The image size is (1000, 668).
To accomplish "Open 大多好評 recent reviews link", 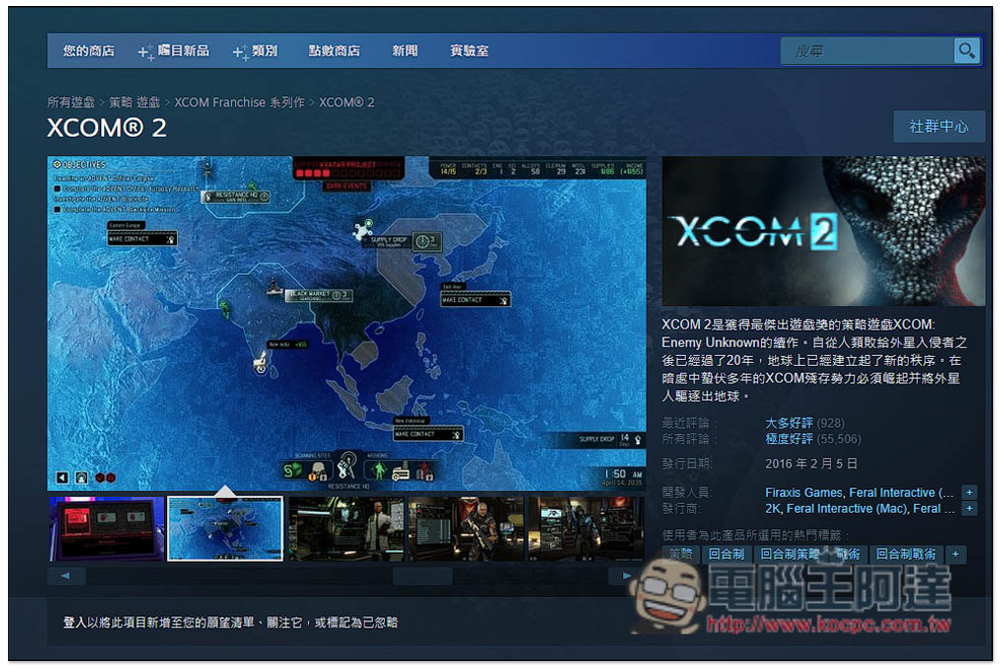I will point(789,423).
